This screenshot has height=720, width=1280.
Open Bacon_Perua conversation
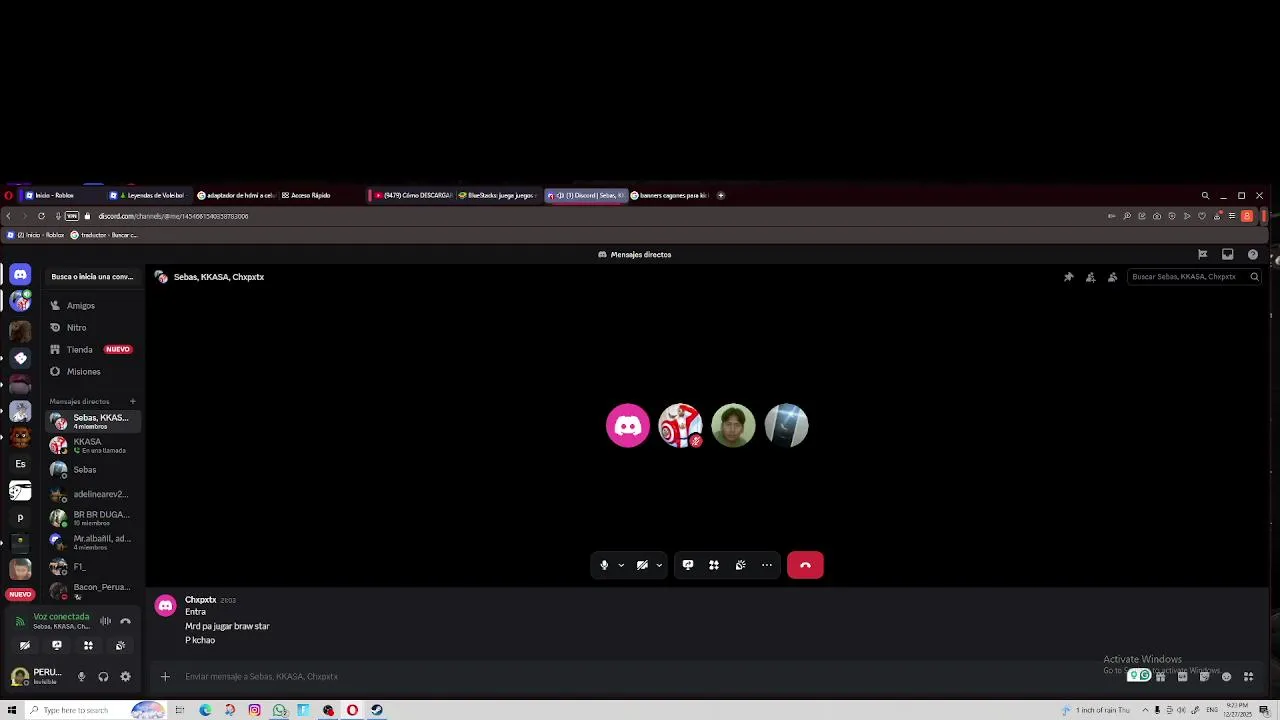pos(93,590)
